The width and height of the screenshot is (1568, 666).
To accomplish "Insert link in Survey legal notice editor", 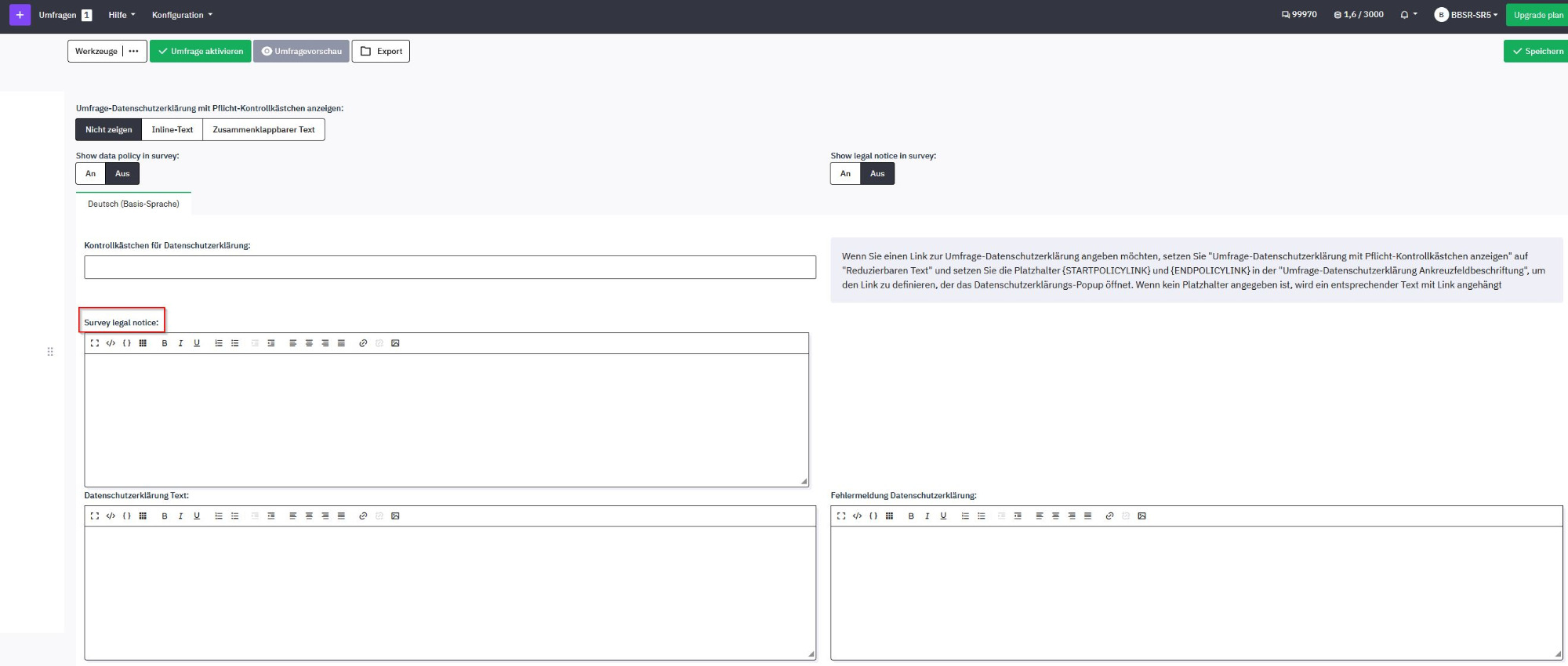I will tap(363, 343).
